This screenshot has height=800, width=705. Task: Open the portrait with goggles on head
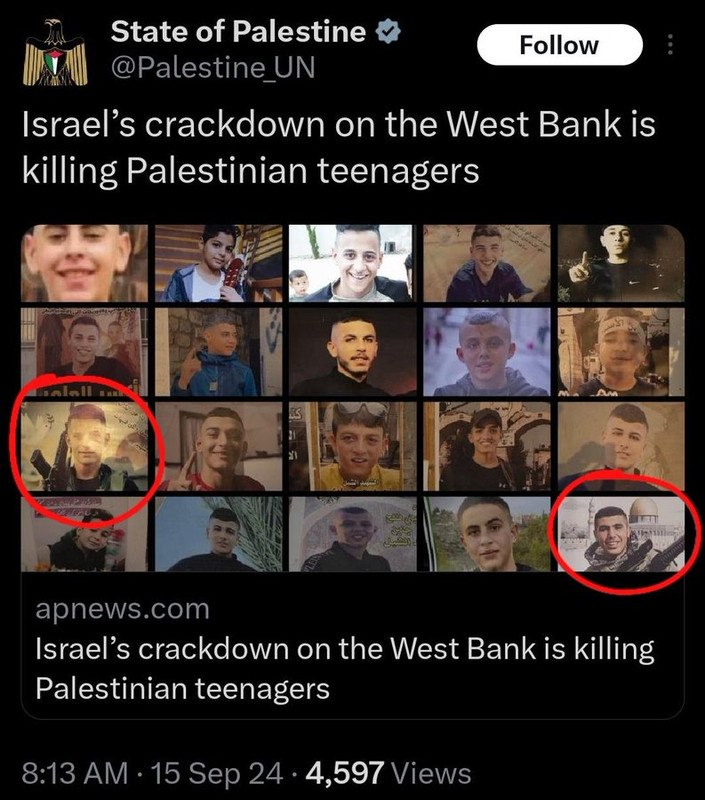352,446
